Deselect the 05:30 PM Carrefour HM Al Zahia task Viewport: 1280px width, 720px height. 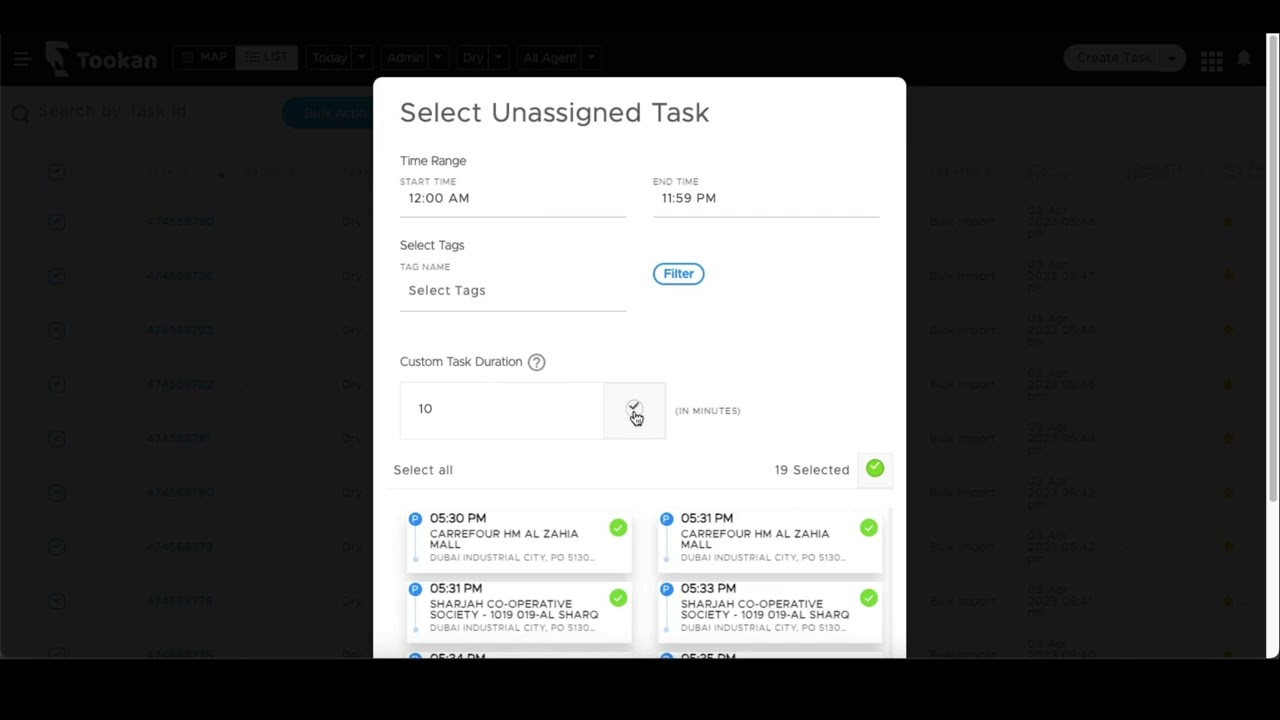618,527
